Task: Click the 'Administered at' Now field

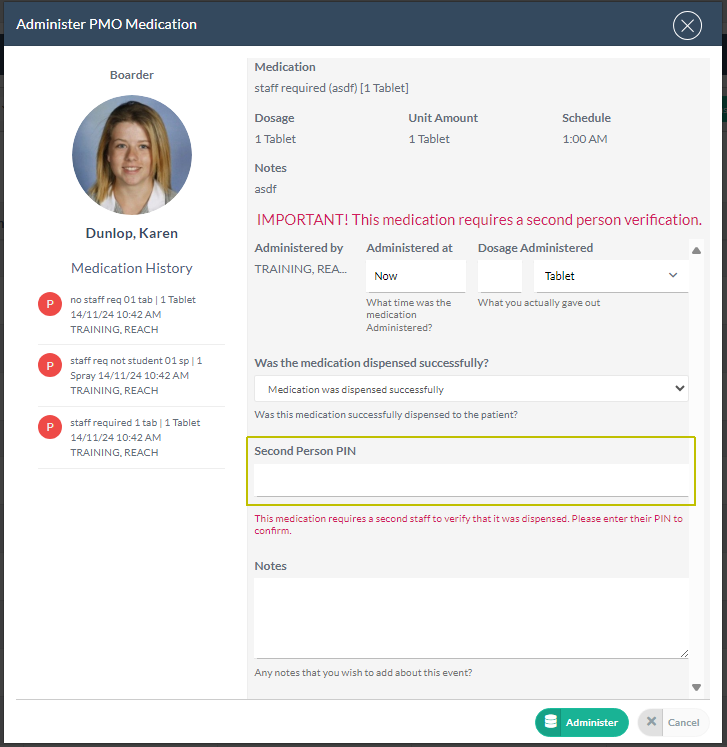Action: [415, 276]
